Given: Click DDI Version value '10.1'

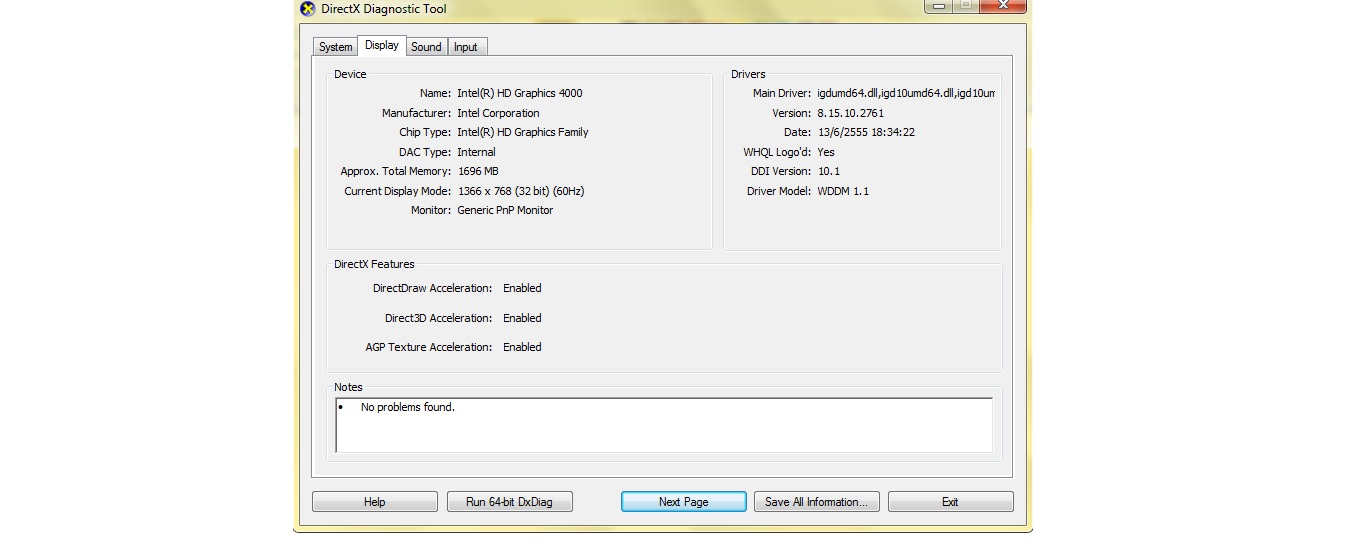Looking at the screenshot, I should (828, 171).
